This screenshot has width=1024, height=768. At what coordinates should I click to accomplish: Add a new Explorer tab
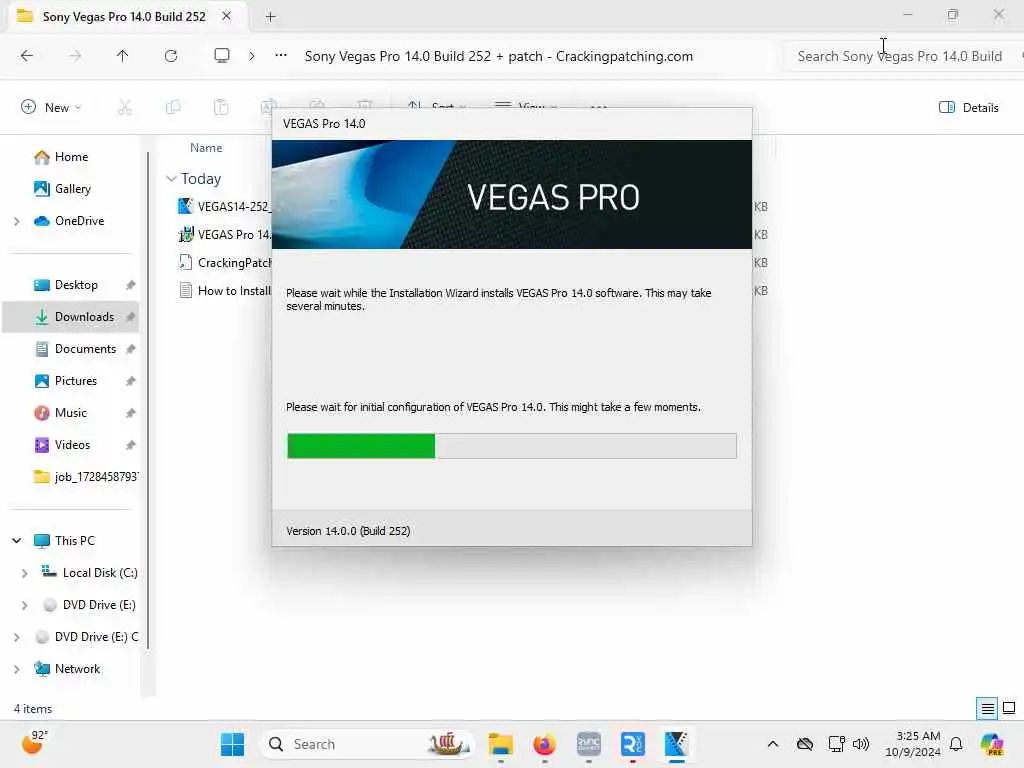click(x=270, y=17)
